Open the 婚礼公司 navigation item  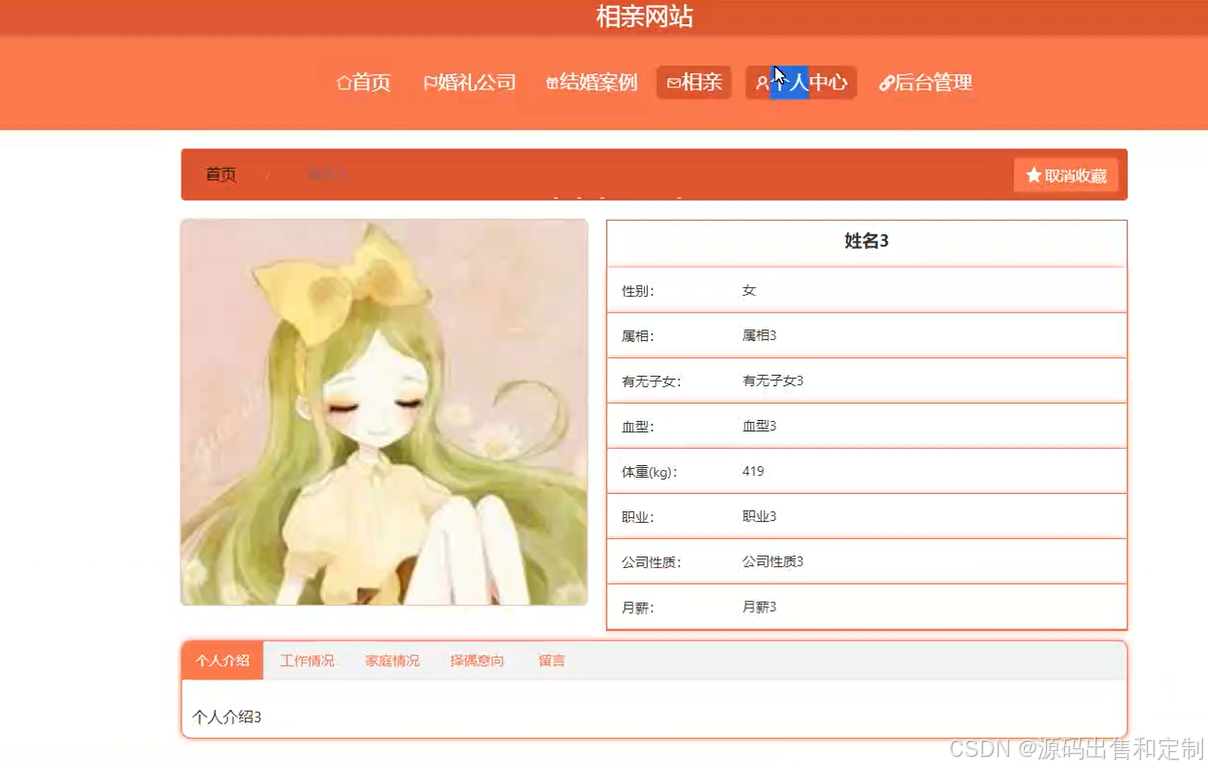pos(470,82)
